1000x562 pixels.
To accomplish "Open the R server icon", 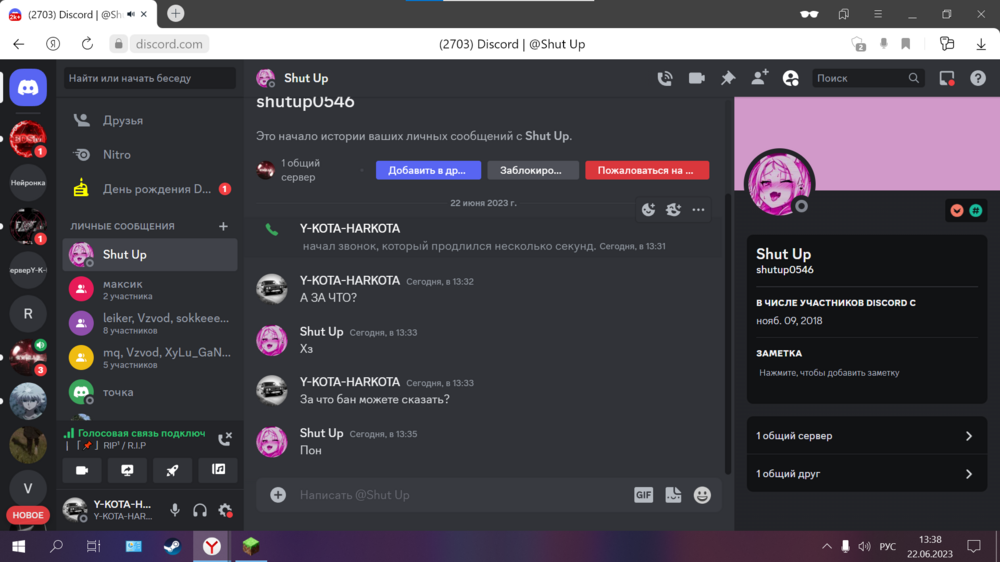I will 28,314.
